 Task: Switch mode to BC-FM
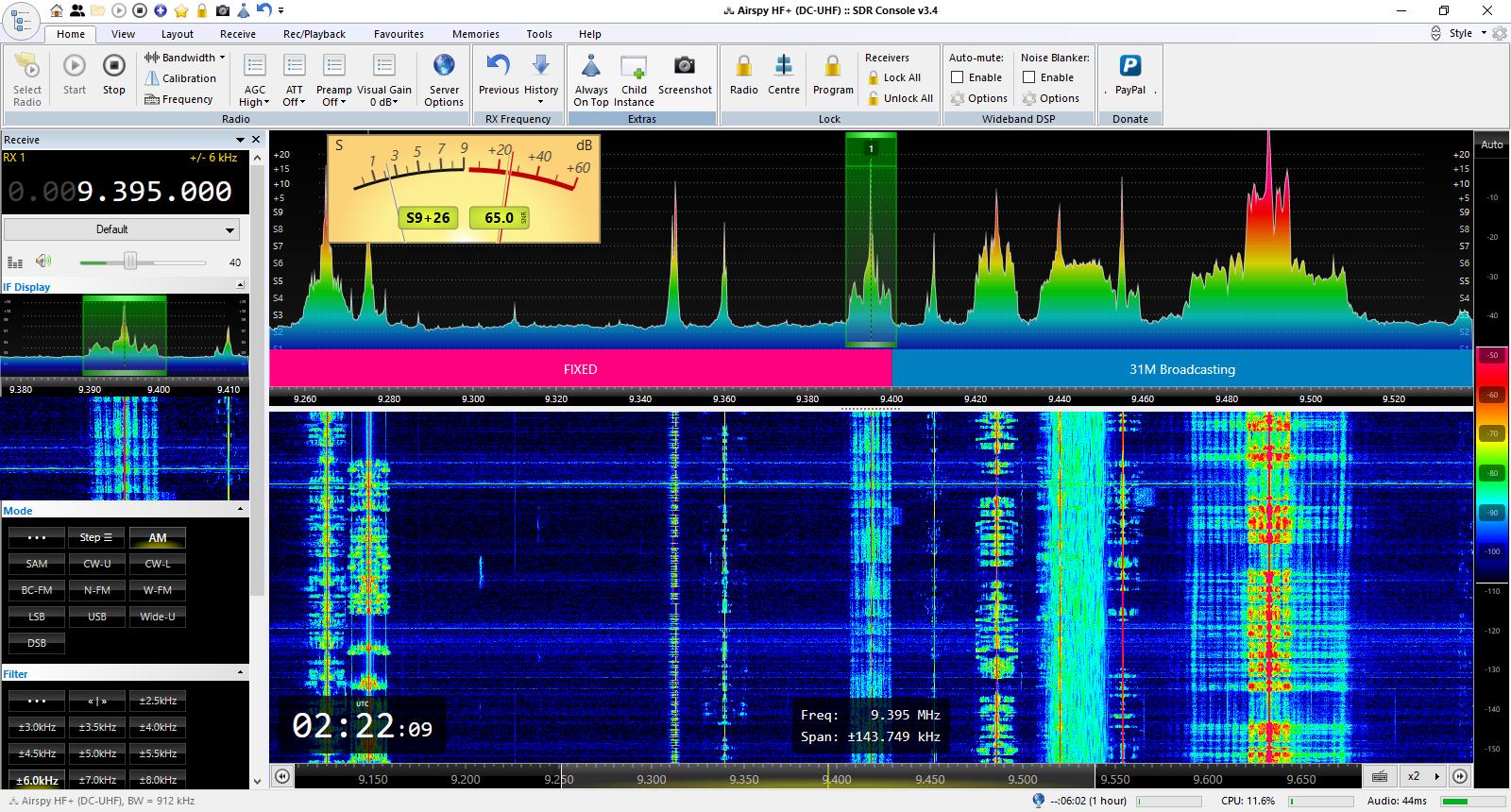click(37, 590)
